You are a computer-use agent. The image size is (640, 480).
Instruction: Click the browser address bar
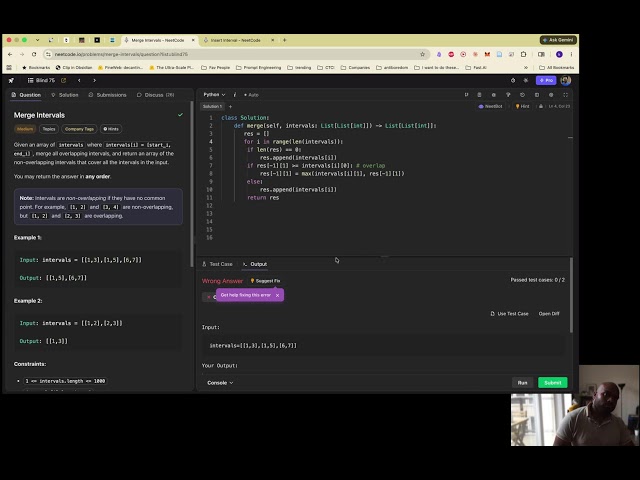click(235, 54)
